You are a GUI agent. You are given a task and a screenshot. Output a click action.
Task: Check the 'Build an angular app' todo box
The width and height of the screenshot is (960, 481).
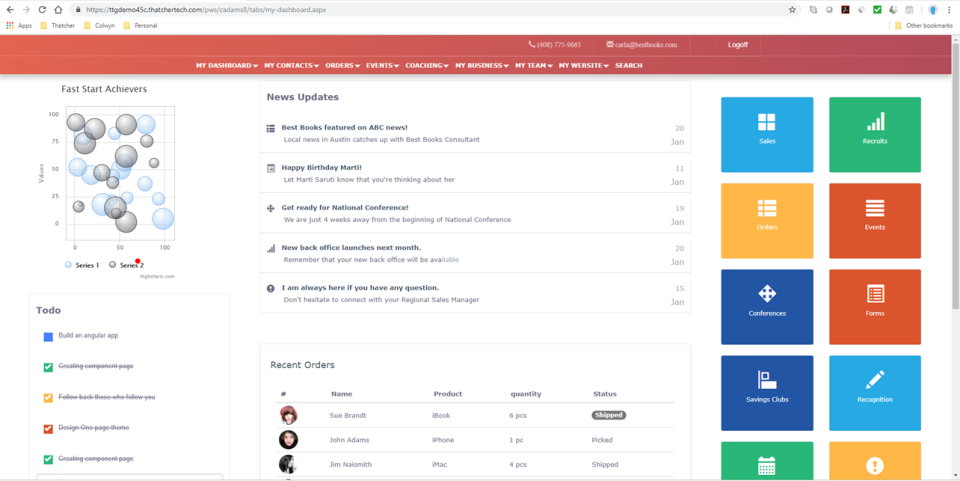click(48, 337)
